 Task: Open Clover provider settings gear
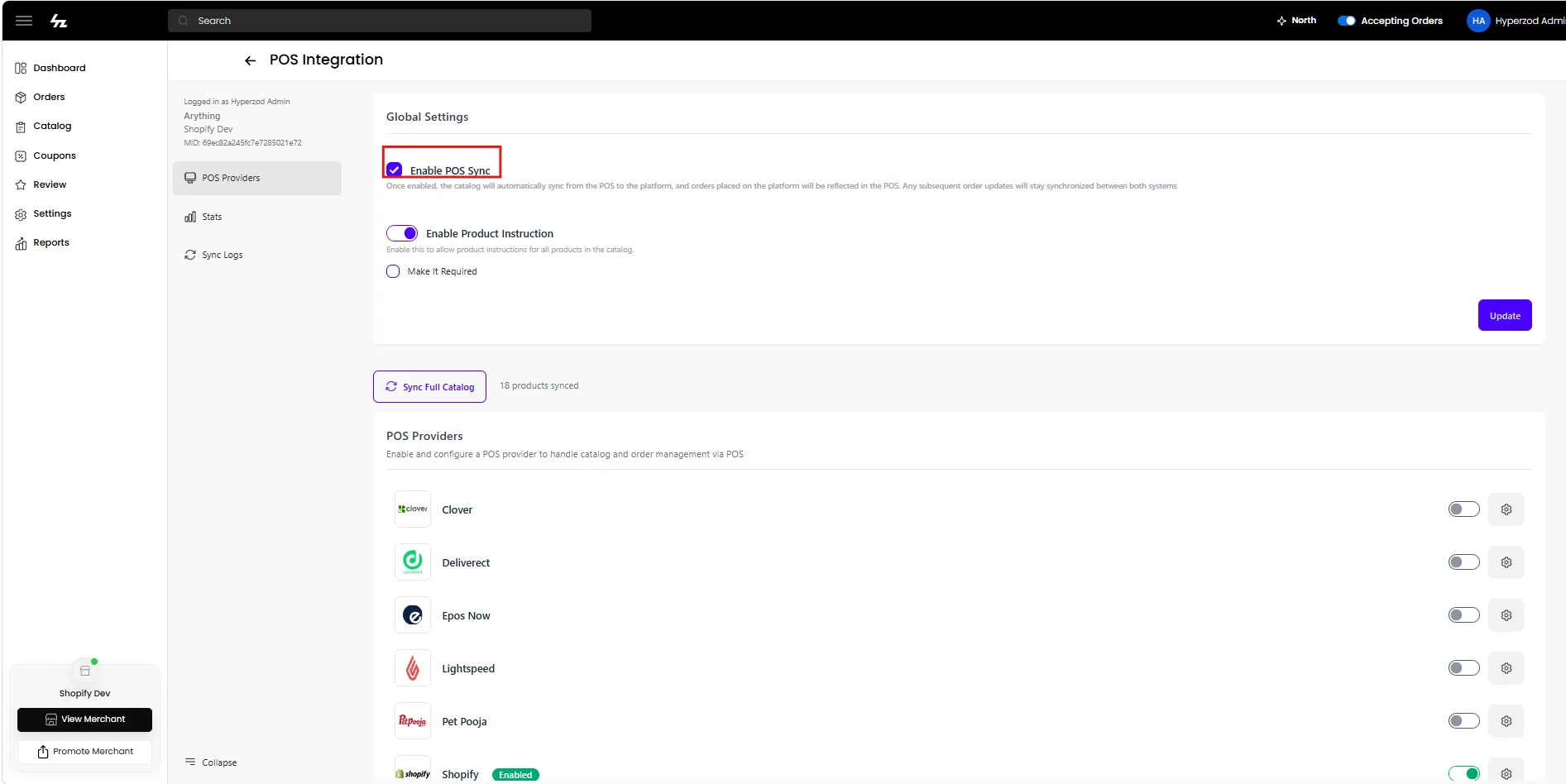coord(1506,509)
